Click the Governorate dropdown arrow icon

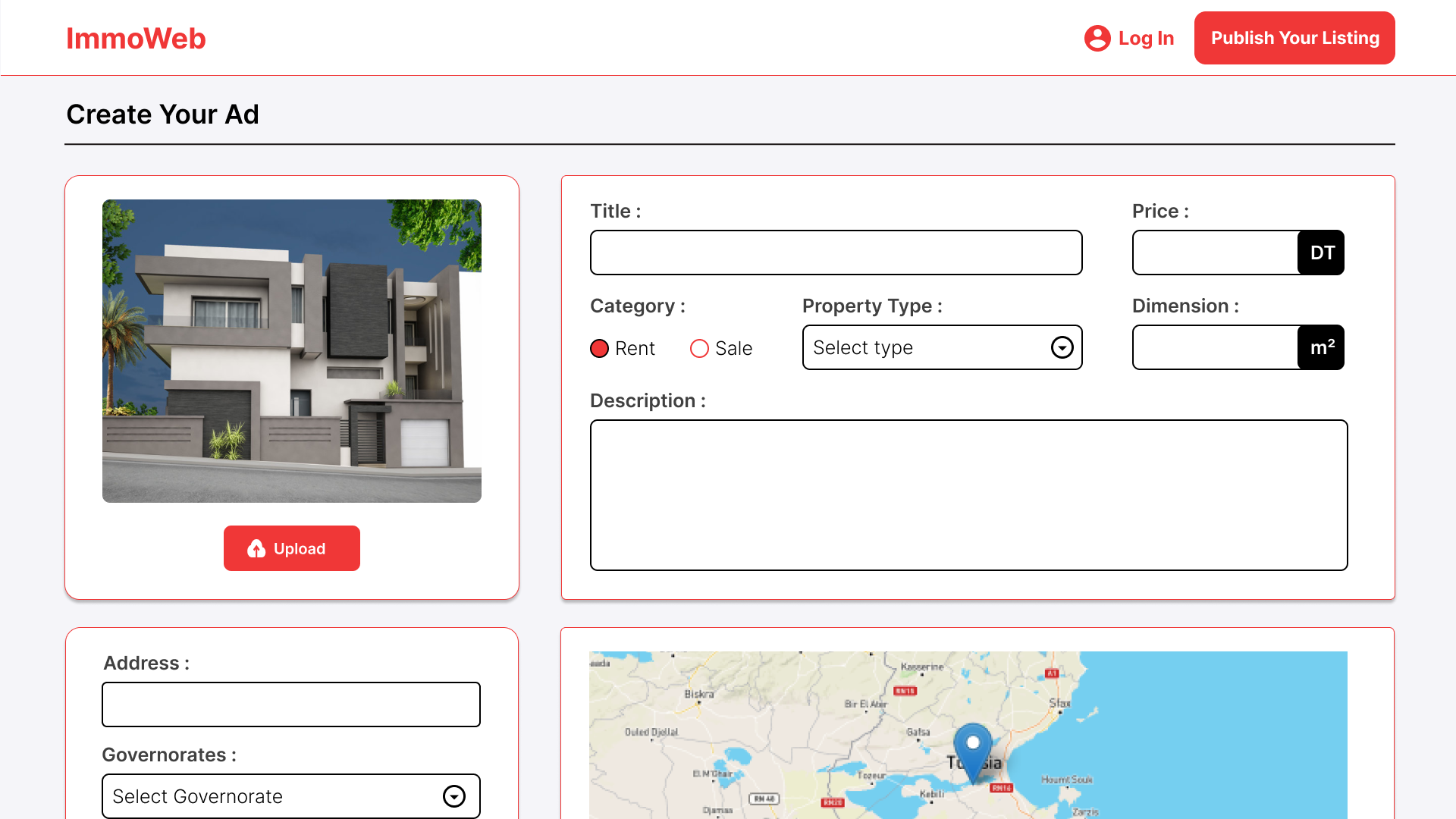coord(454,796)
